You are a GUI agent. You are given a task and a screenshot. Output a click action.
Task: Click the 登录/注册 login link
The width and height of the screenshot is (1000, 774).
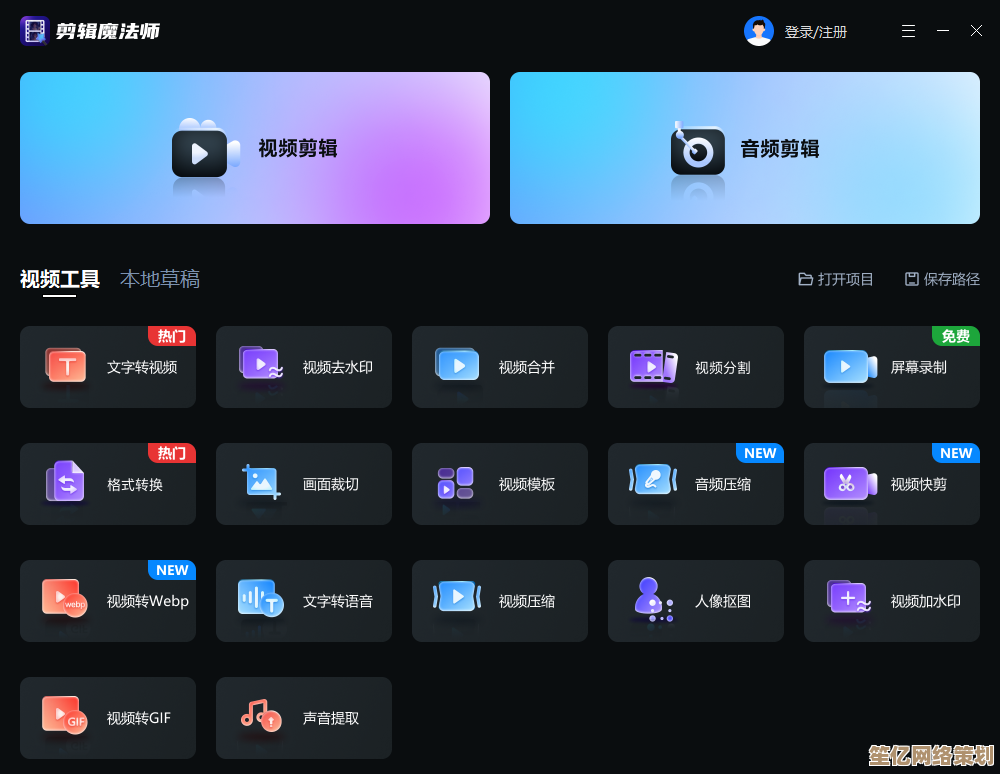[x=815, y=32]
